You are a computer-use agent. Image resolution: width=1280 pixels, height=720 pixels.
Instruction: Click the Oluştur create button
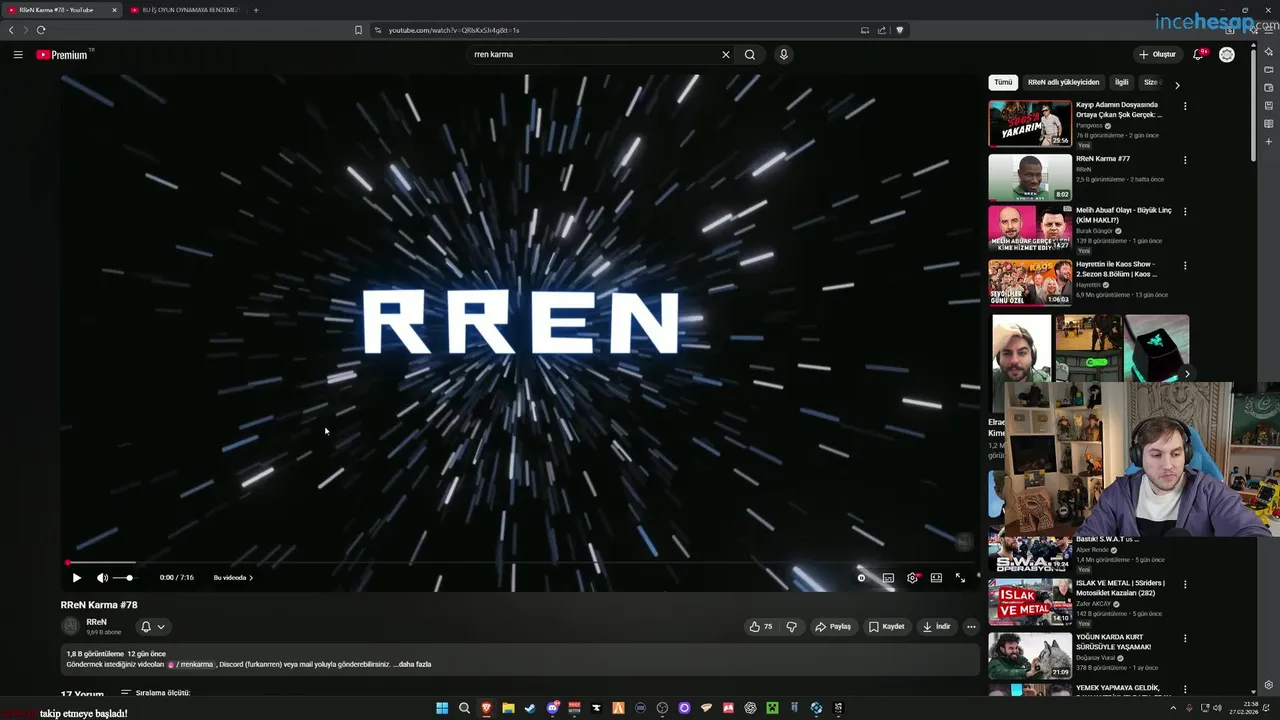coord(1157,54)
